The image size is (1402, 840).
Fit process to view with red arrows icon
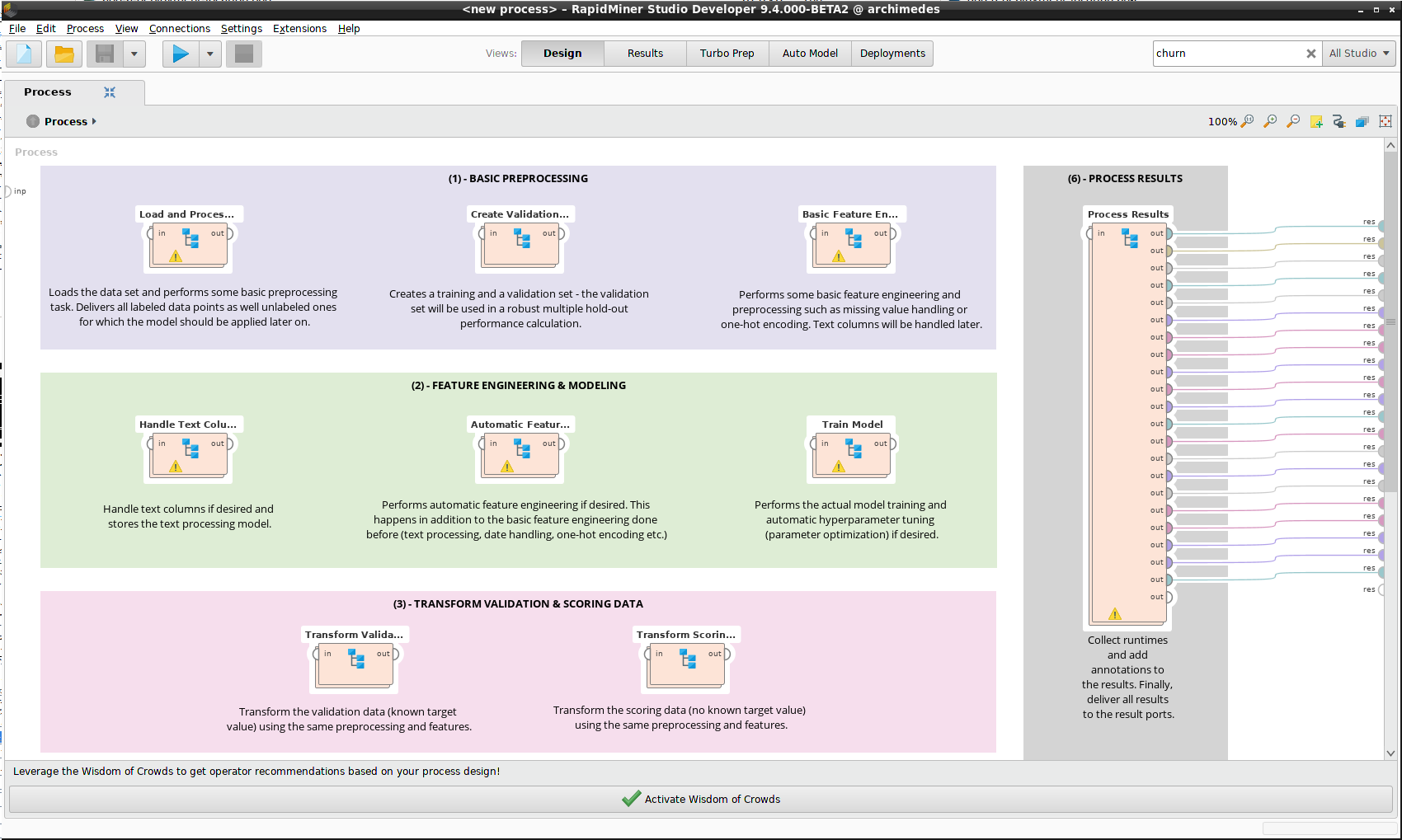[x=1386, y=121]
